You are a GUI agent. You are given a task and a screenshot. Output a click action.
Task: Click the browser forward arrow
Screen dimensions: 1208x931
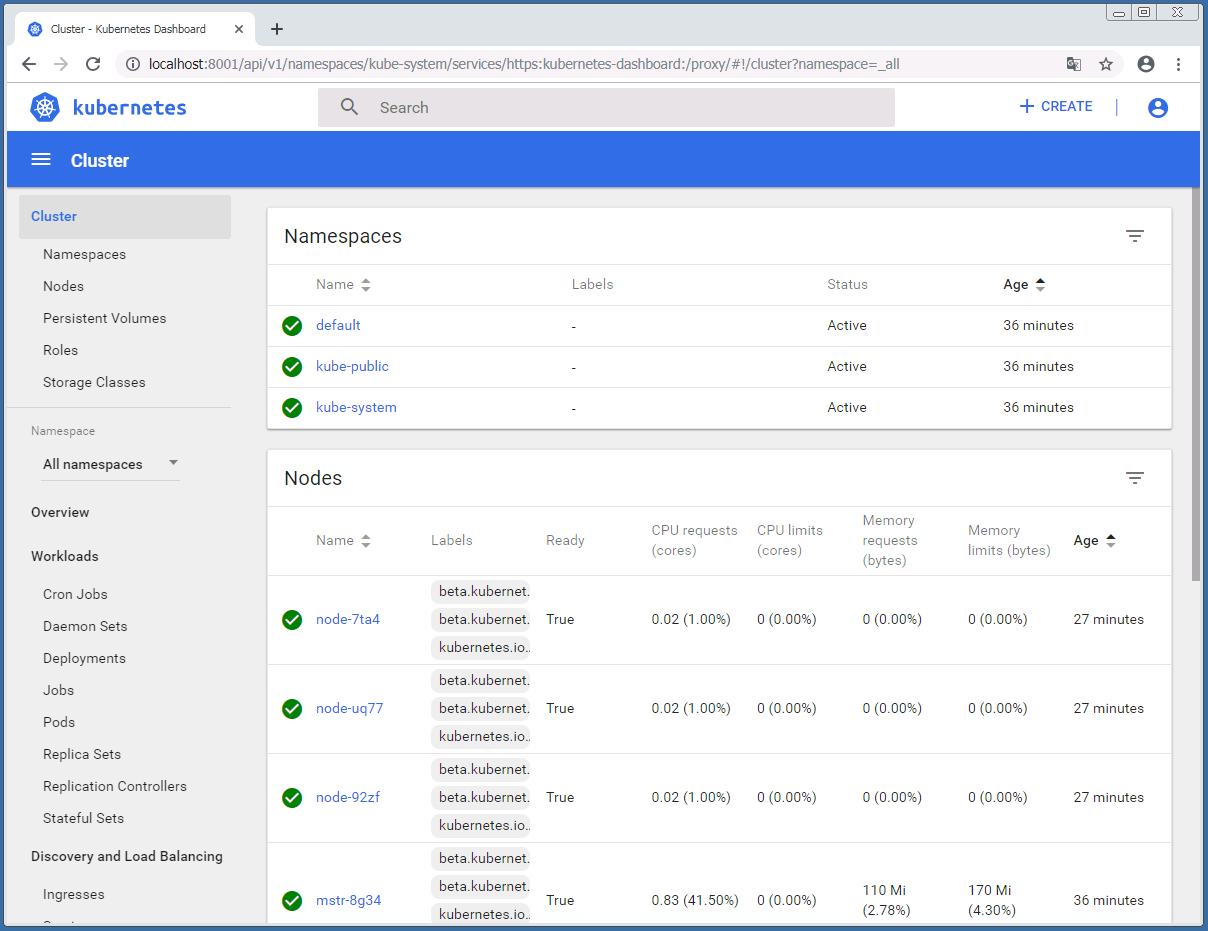click(x=61, y=64)
